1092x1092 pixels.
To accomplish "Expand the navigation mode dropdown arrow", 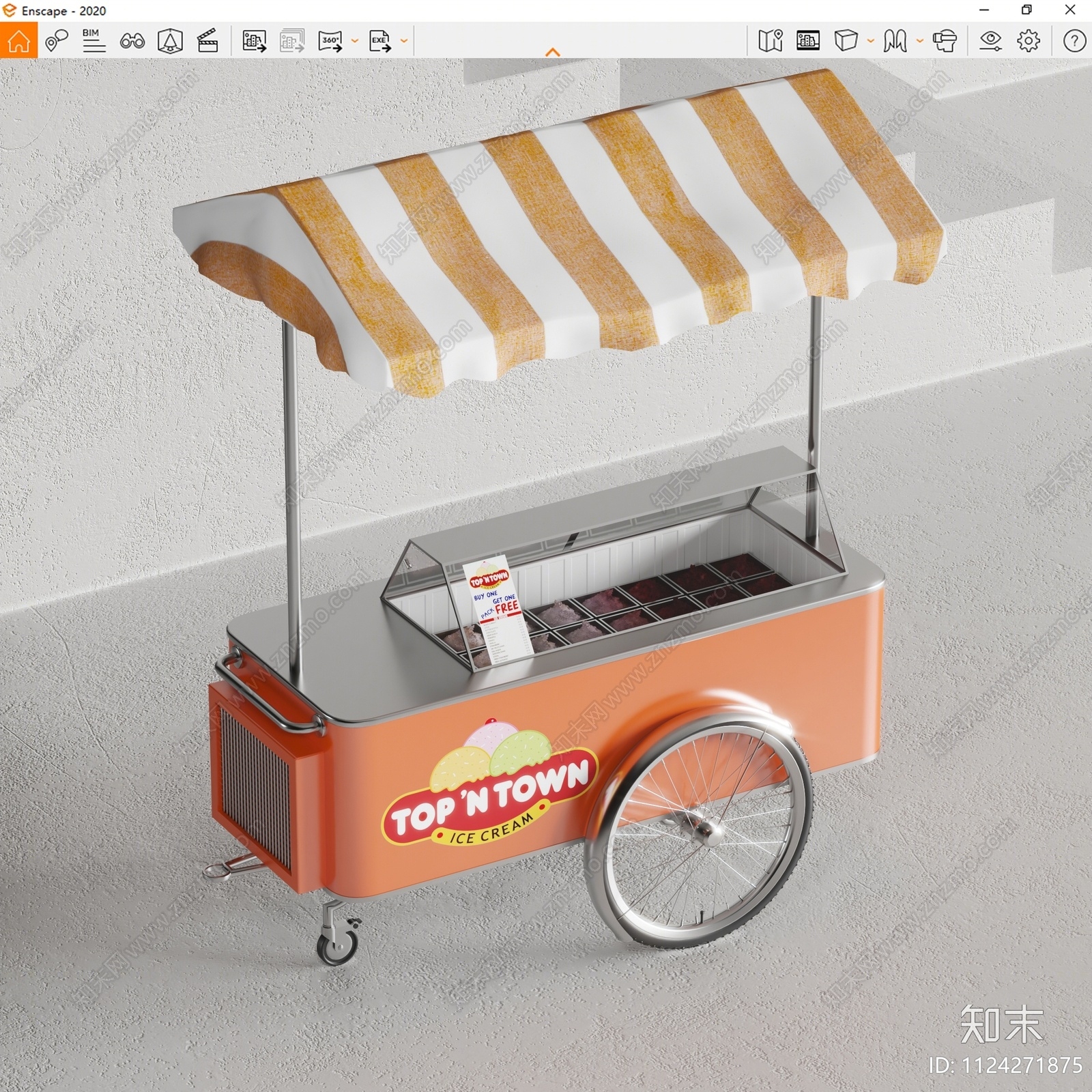I will tap(919, 41).
